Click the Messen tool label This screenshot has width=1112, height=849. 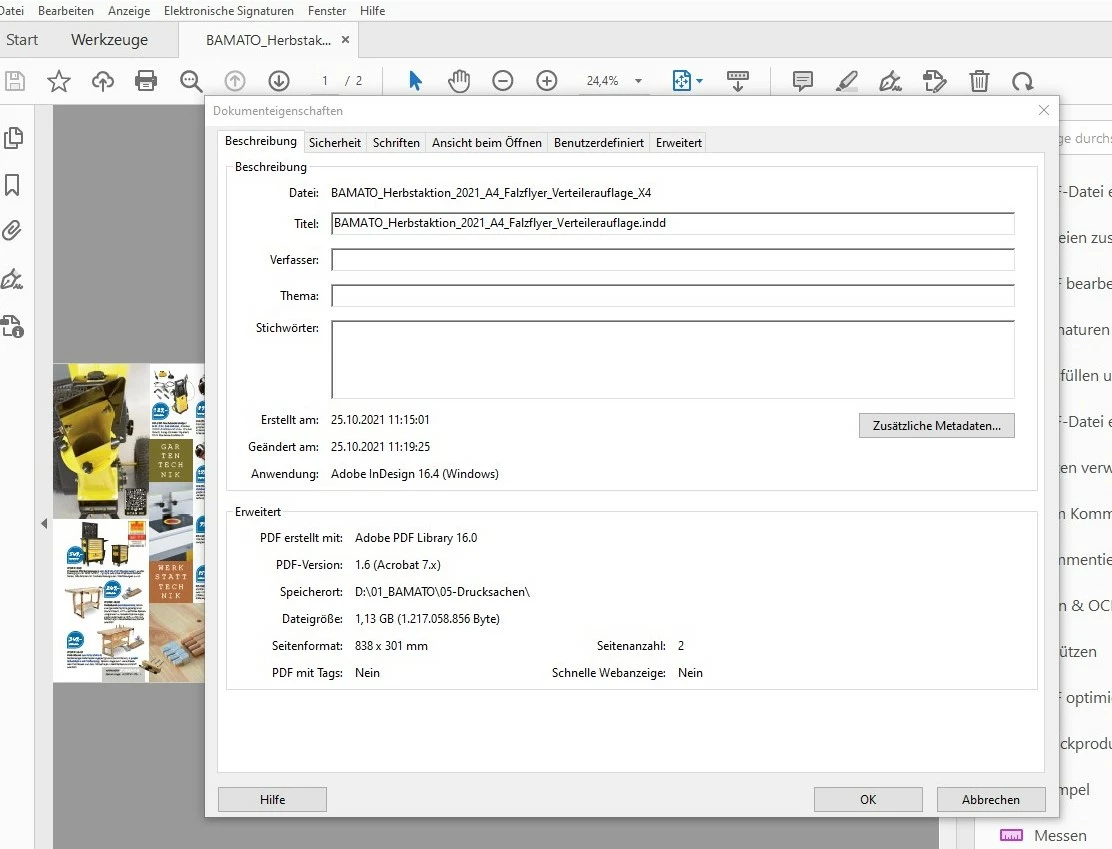pos(1060,836)
